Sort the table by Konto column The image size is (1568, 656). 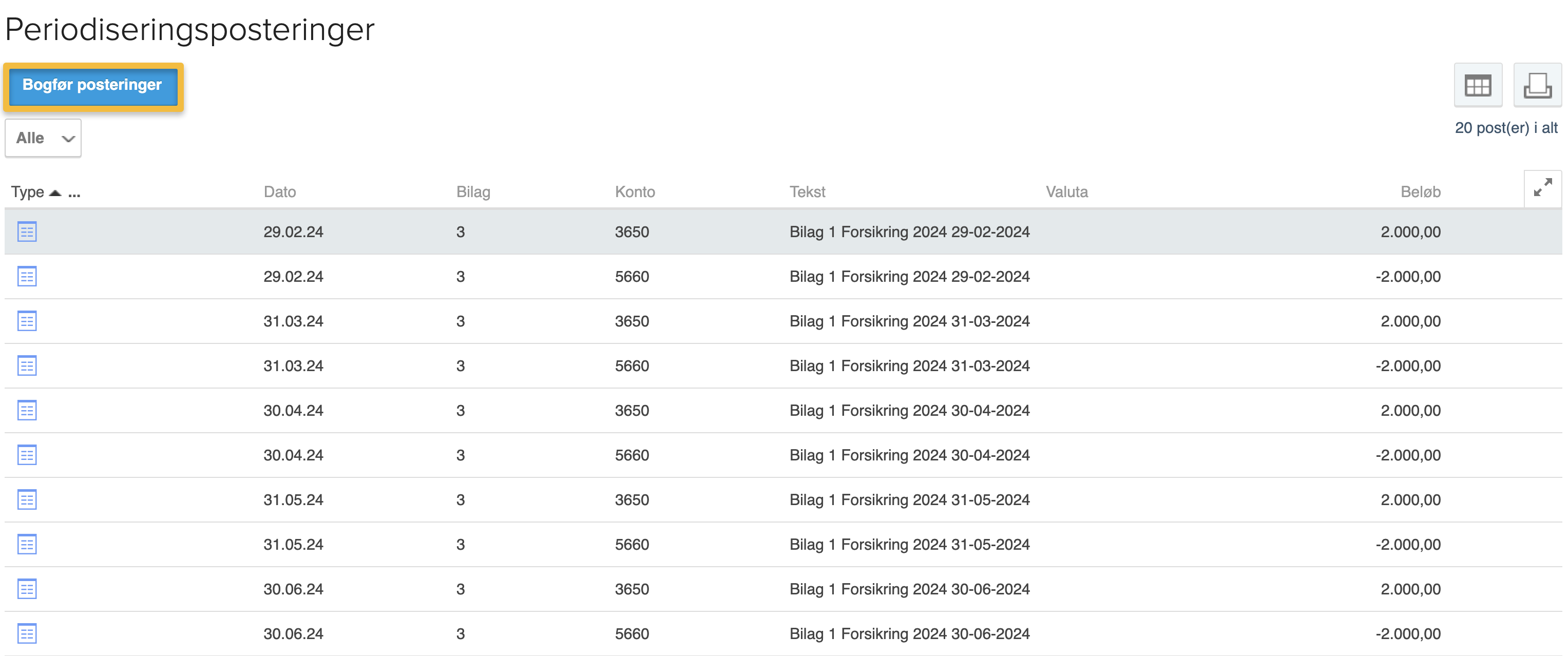pyautogui.click(x=634, y=192)
